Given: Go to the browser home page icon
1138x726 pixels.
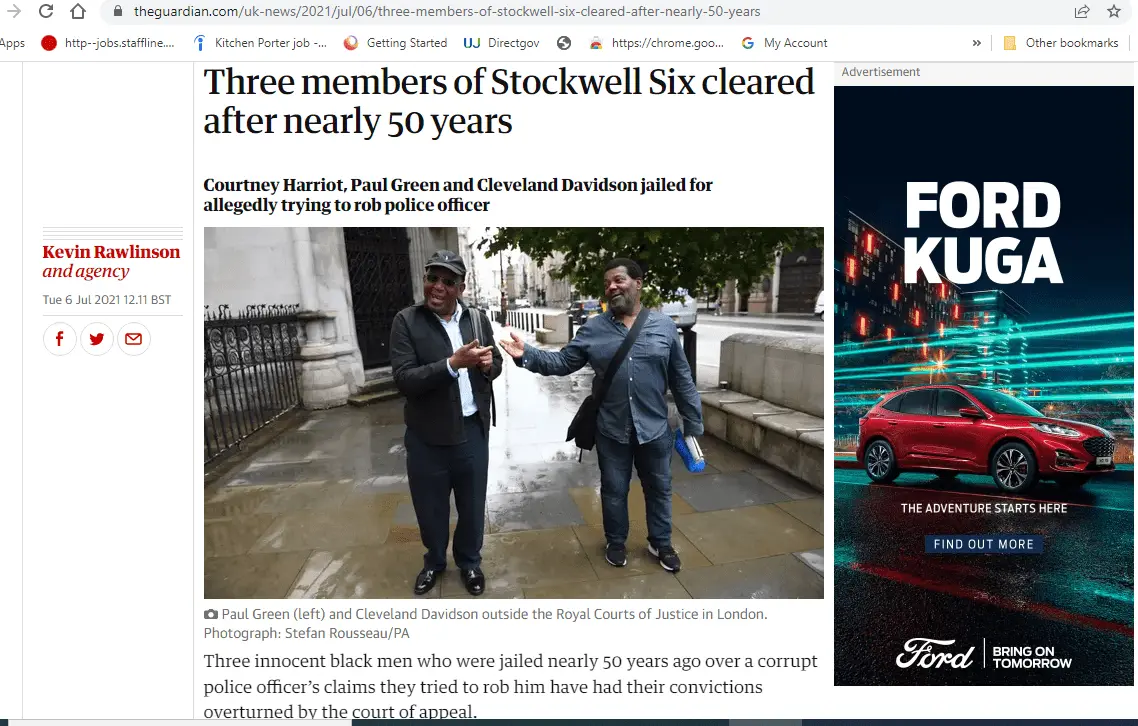Looking at the screenshot, I should 78,11.
